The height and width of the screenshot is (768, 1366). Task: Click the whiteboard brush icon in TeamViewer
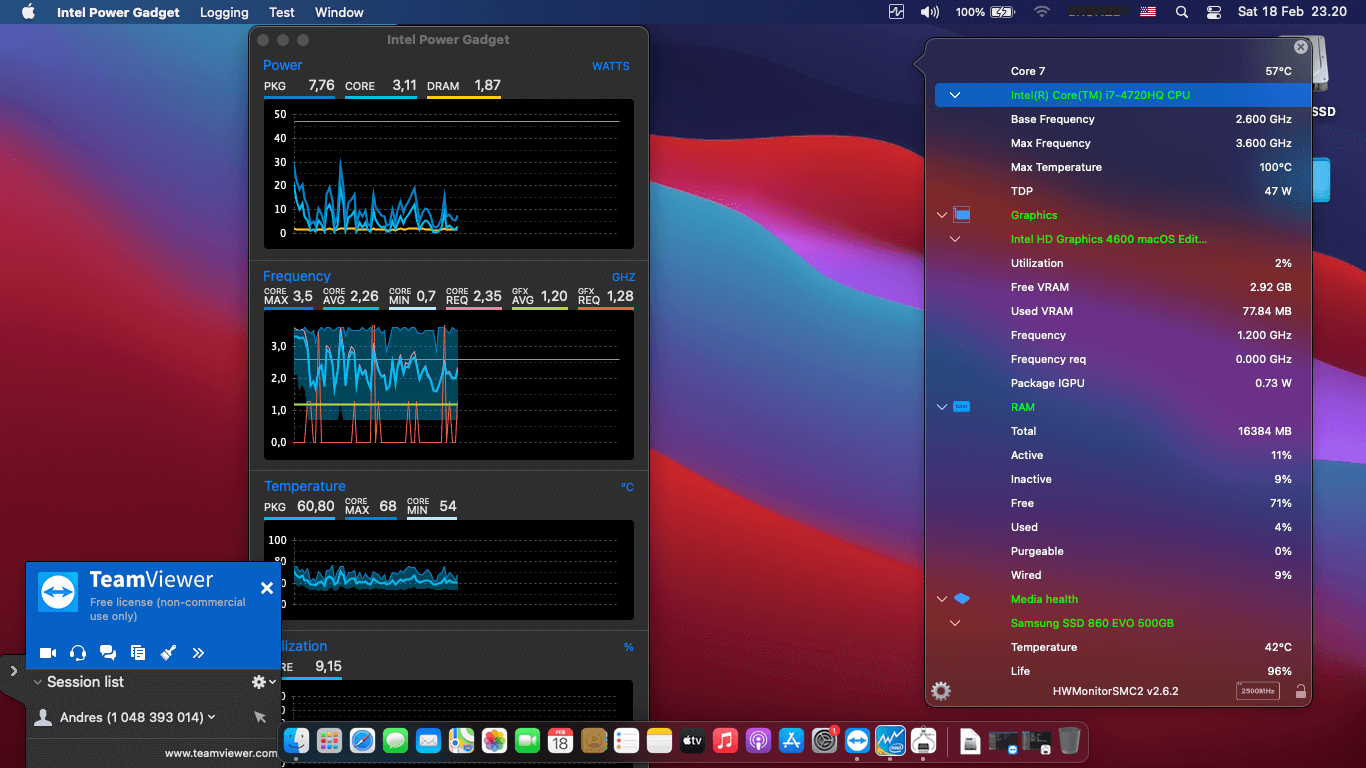coord(168,653)
